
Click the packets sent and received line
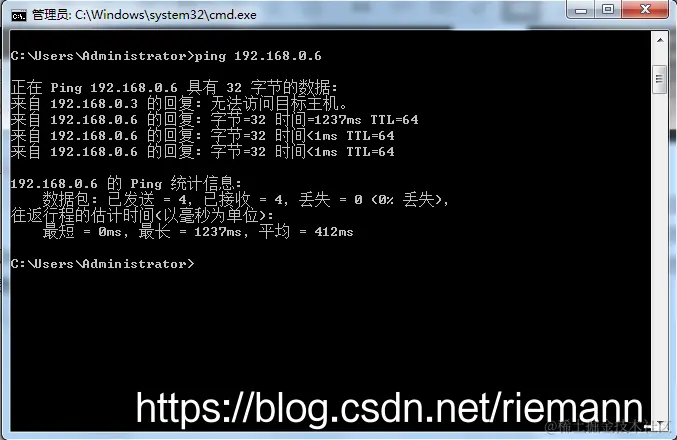245,199
